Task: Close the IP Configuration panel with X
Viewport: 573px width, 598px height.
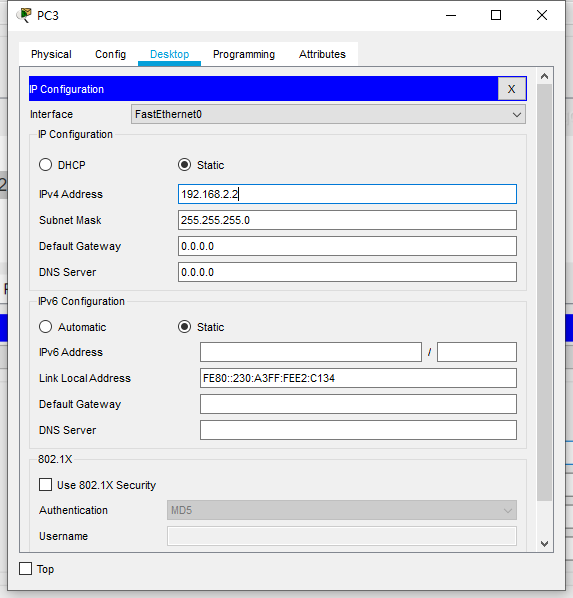Action: (512, 89)
